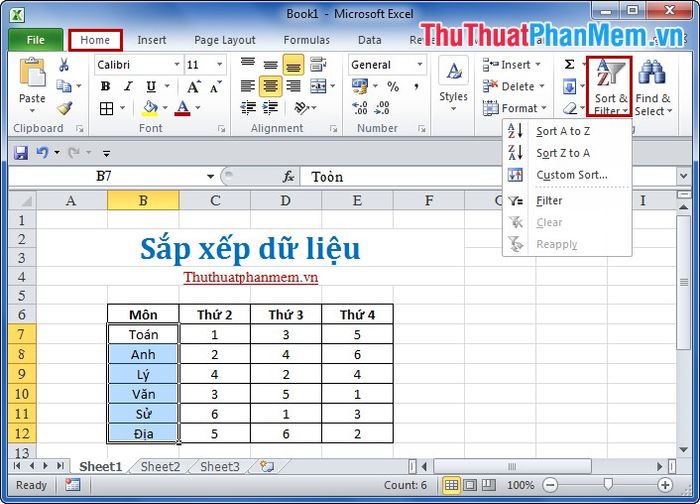Select the Format Painter brush
Image resolution: width=700 pixels, height=504 pixels.
[65, 108]
